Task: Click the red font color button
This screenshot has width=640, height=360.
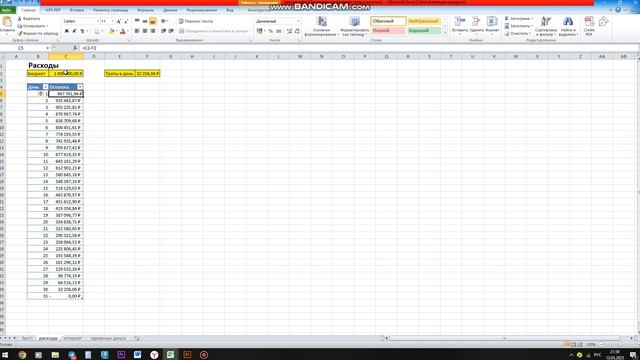Action: 122,31
